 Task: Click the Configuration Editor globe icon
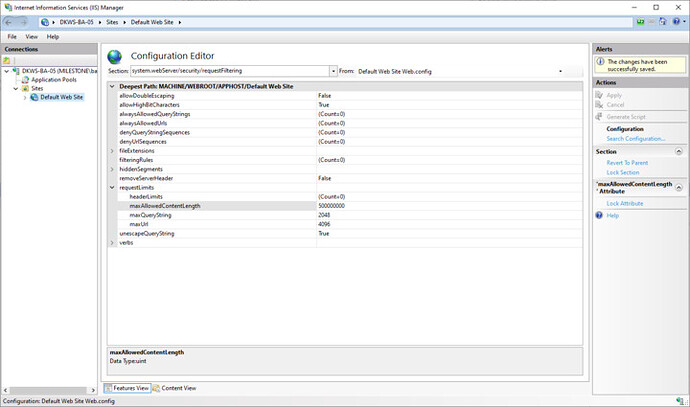[114, 57]
